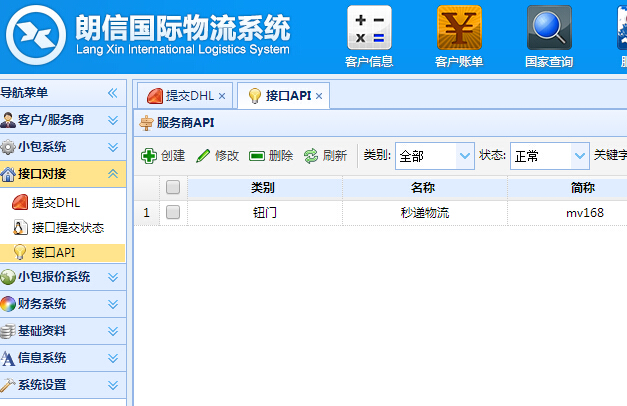Image resolution: width=627 pixels, height=406 pixels.
Task: Switch to the 提交DHL tab
Action: 185,96
